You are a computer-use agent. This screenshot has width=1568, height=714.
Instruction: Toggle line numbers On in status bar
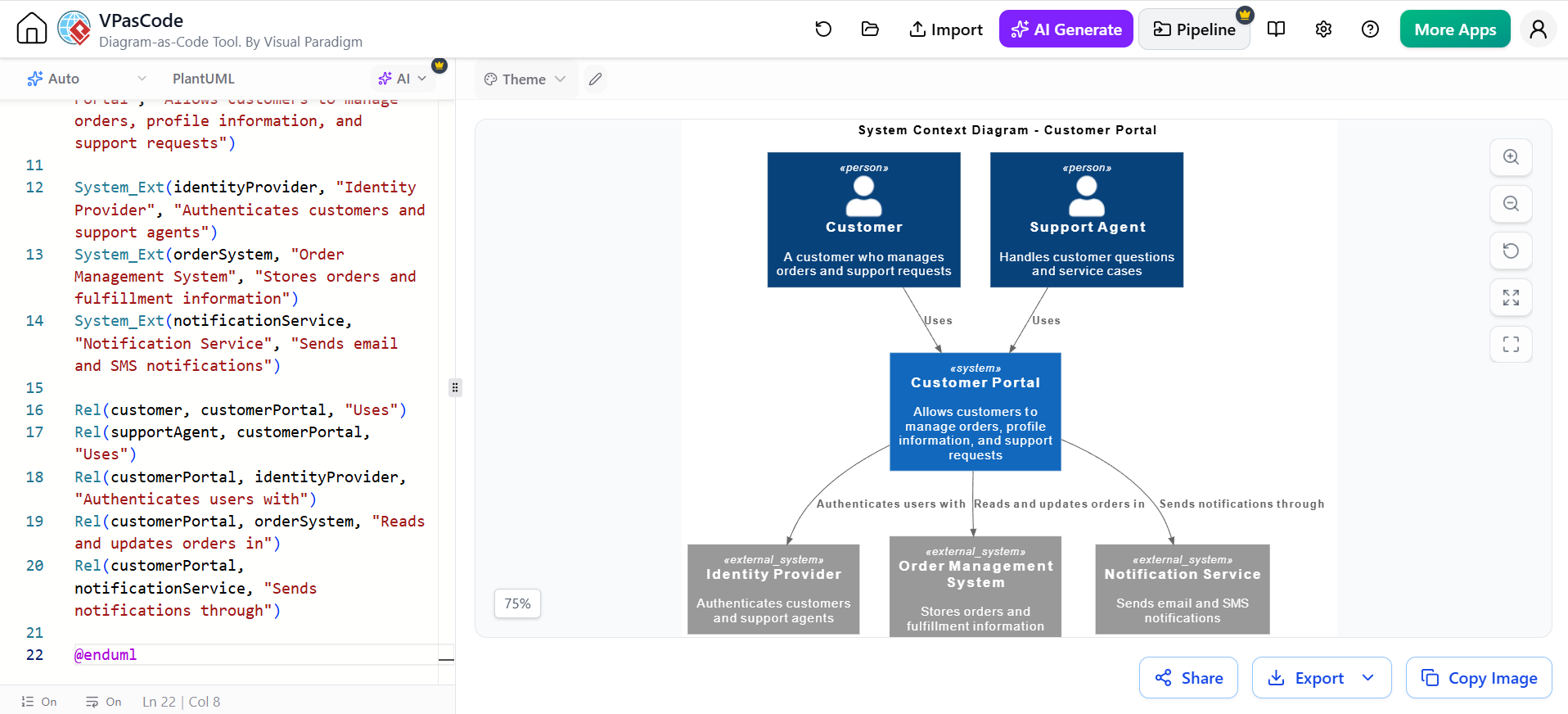coord(39,702)
